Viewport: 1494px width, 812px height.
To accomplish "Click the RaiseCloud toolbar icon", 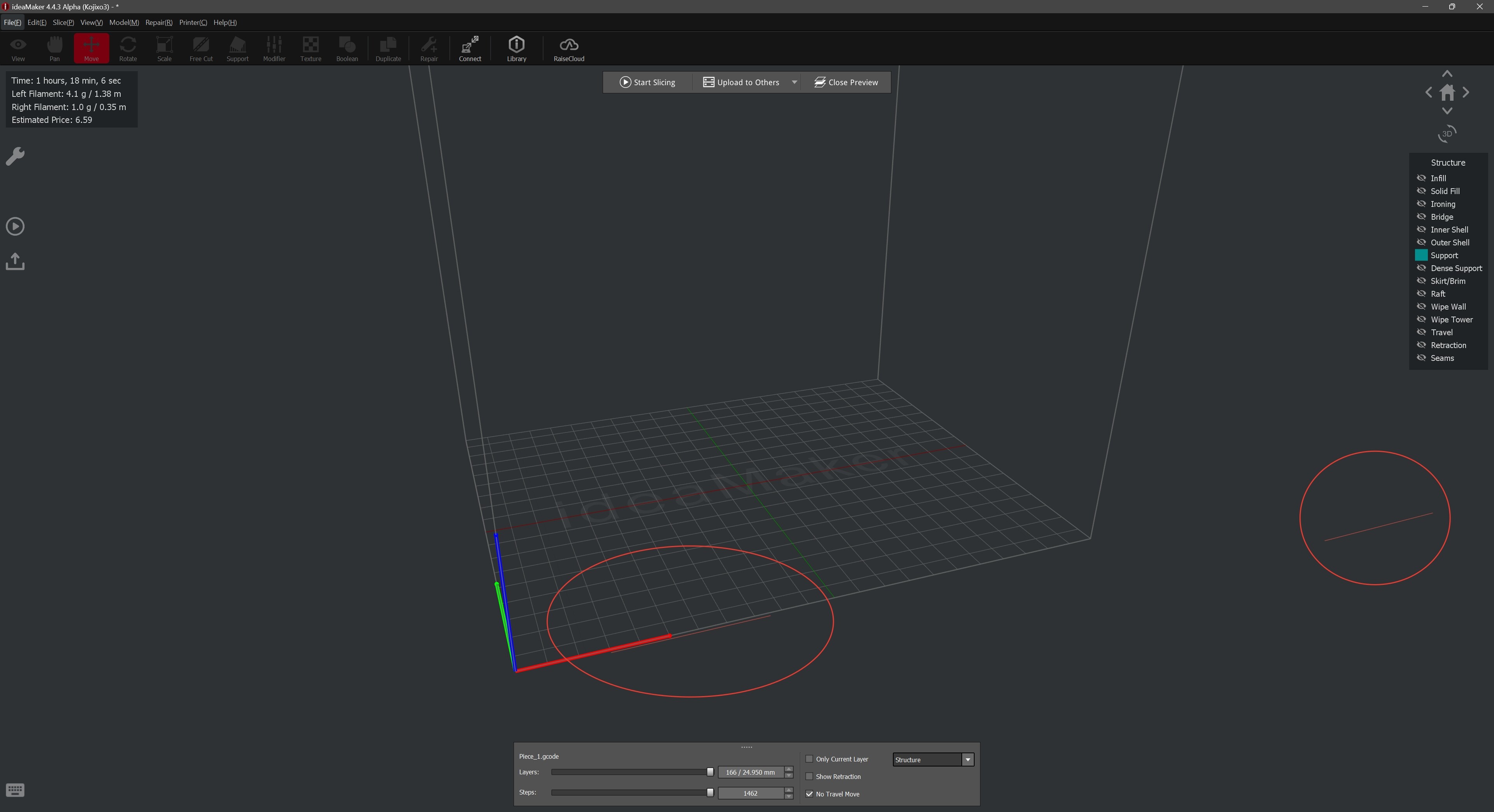I will (x=568, y=48).
